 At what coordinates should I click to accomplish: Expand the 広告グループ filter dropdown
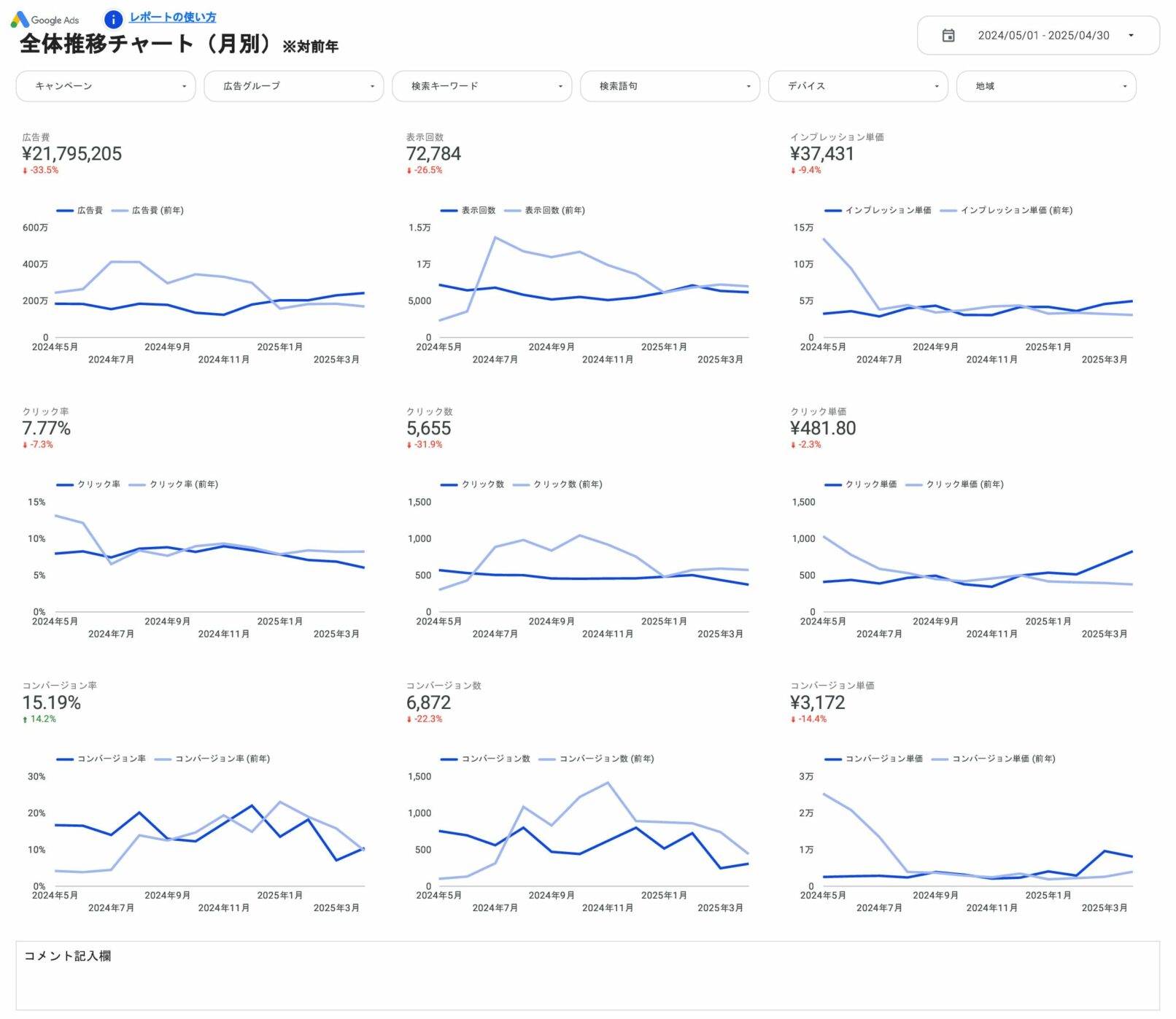(293, 86)
